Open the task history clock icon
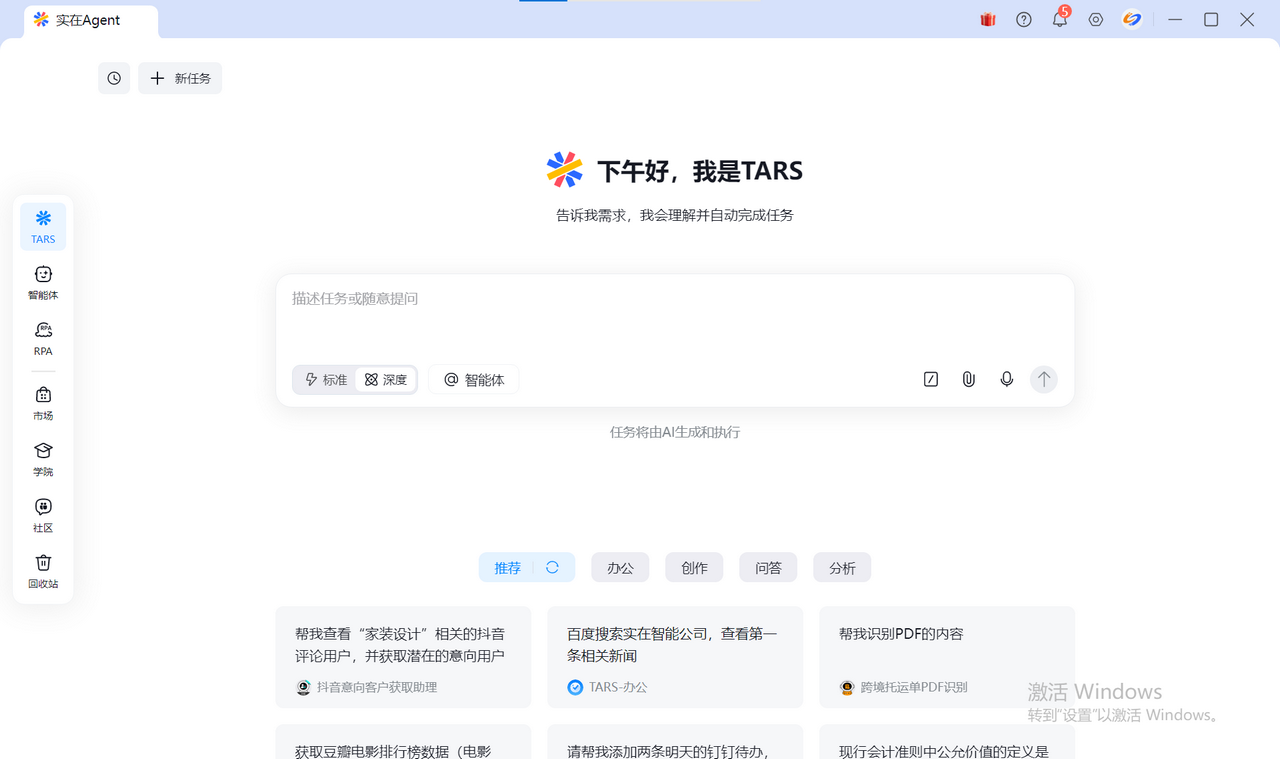This screenshot has height=759, width=1280. (x=114, y=78)
